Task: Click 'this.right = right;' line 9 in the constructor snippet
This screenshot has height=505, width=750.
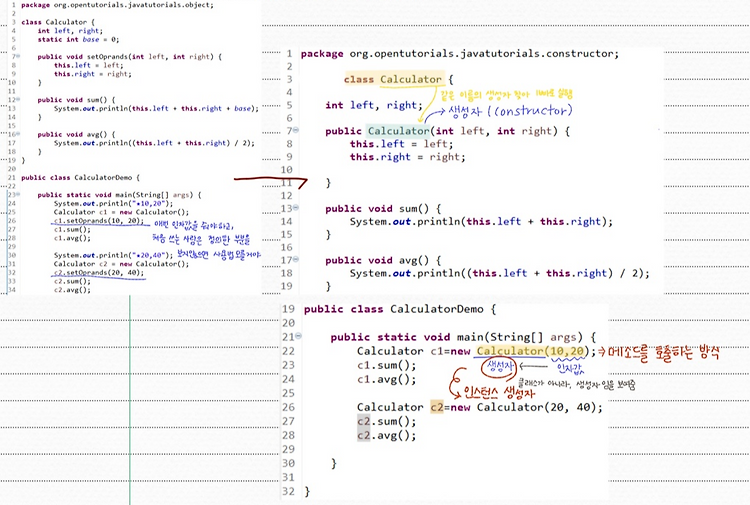Action: pyautogui.click(x=408, y=157)
